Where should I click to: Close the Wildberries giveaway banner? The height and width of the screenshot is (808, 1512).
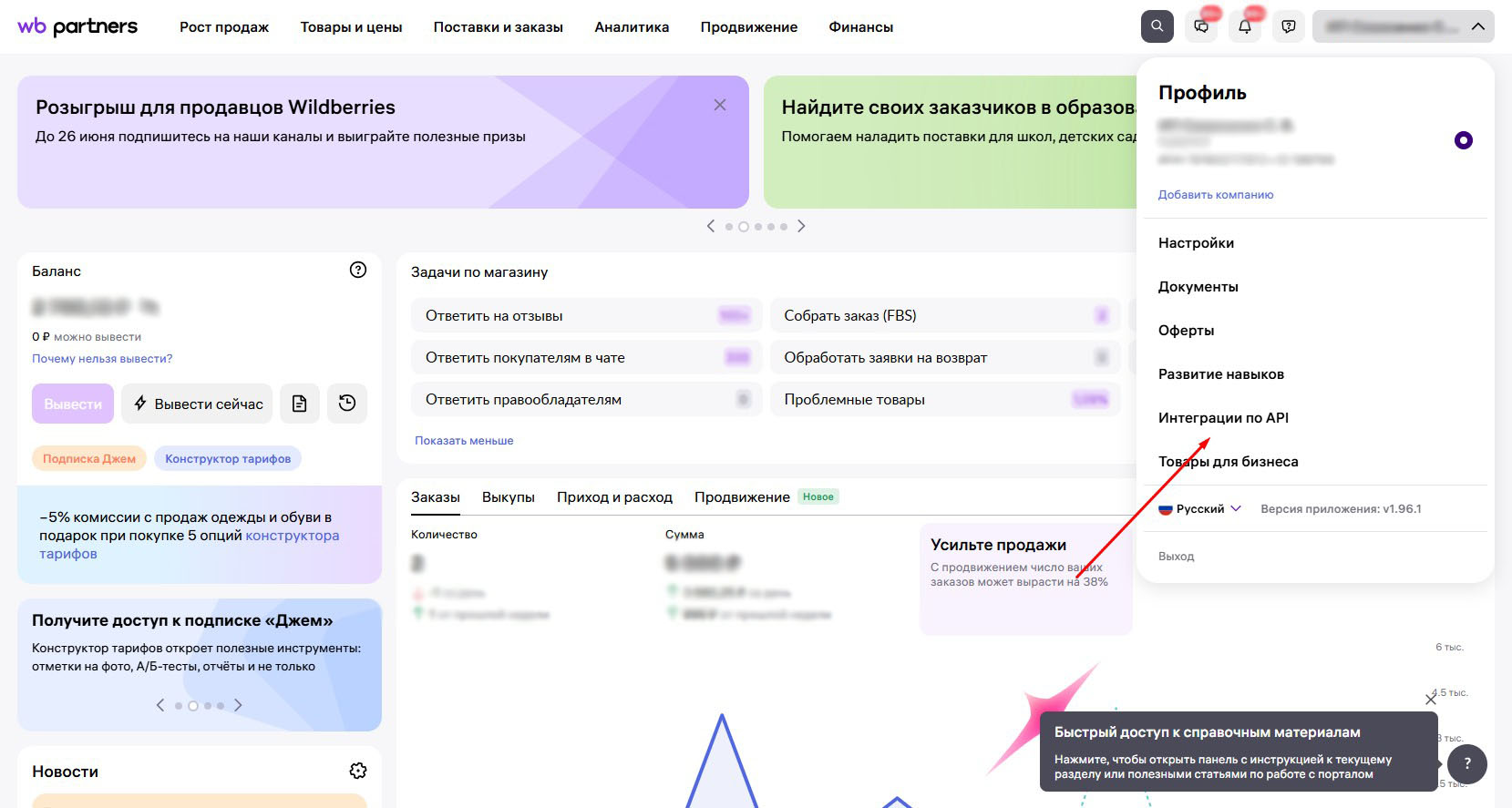pos(720,105)
